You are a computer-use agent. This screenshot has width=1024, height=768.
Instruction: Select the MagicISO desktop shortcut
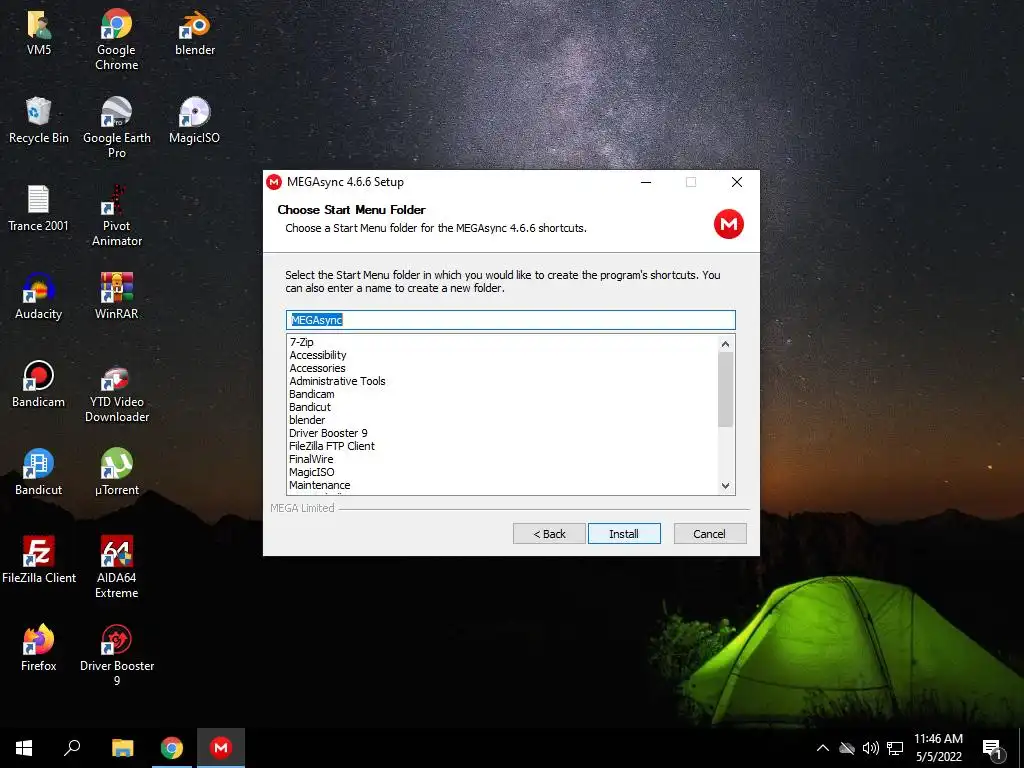[x=195, y=120]
